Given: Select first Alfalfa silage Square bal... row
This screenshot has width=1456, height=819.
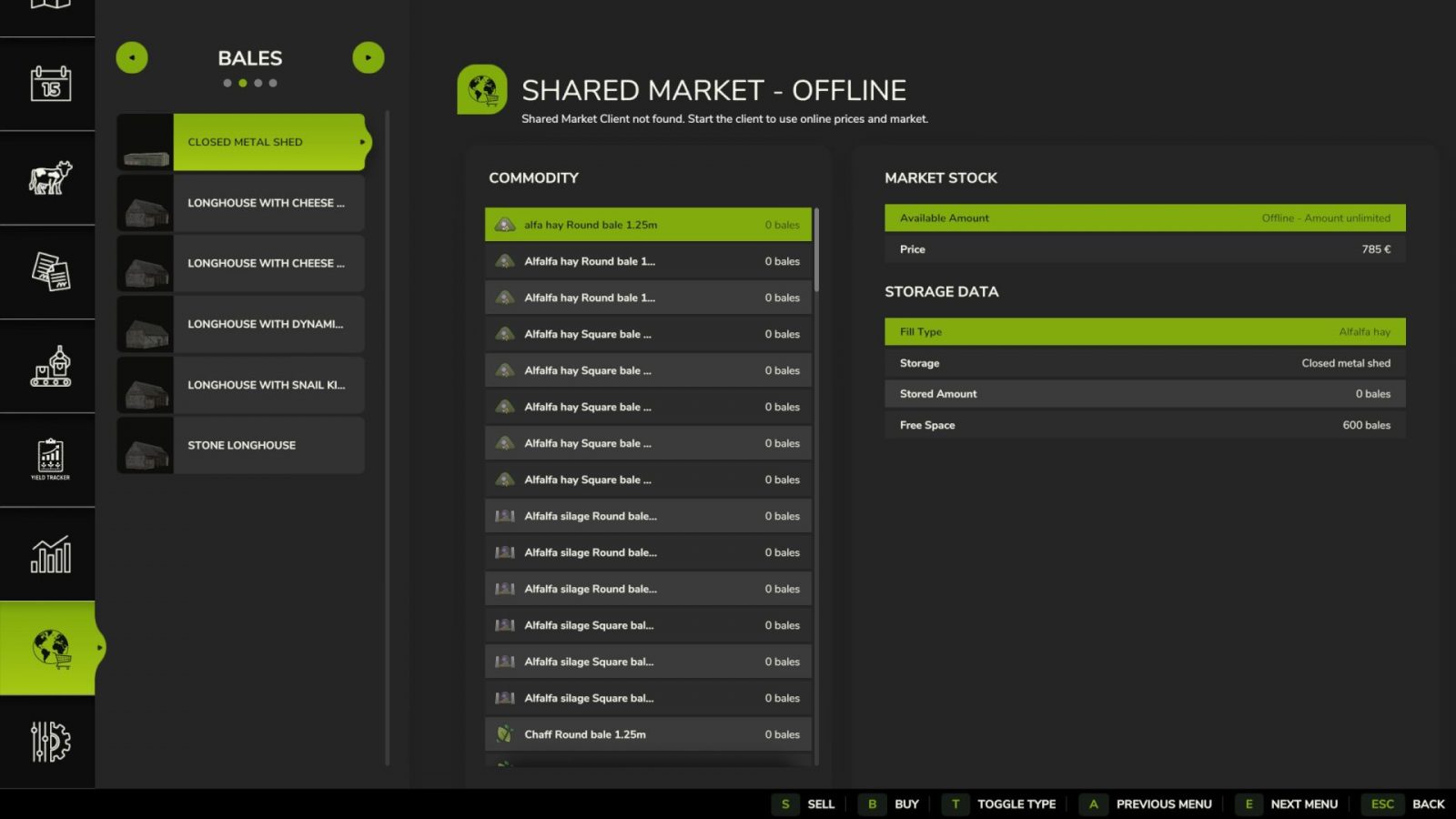Looking at the screenshot, I should click(648, 625).
